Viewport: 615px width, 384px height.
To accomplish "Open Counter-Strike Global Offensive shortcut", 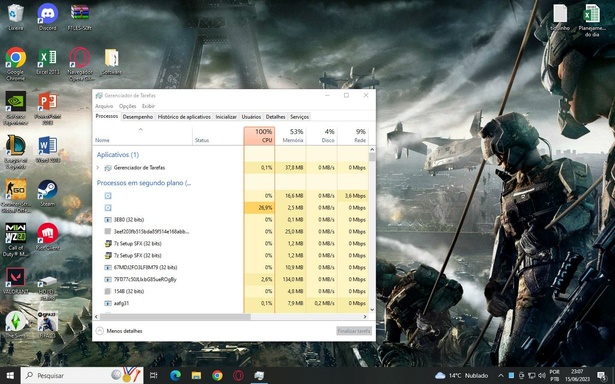I will (15, 195).
